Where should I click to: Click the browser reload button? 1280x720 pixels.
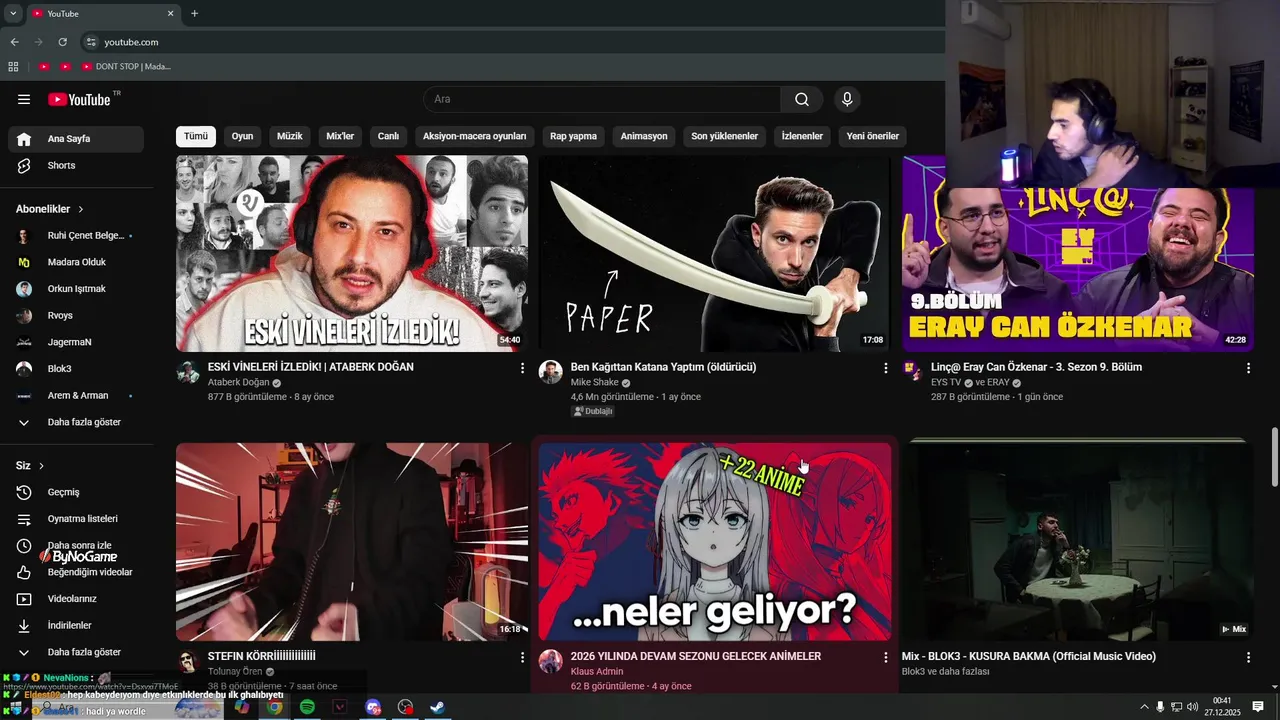point(62,42)
